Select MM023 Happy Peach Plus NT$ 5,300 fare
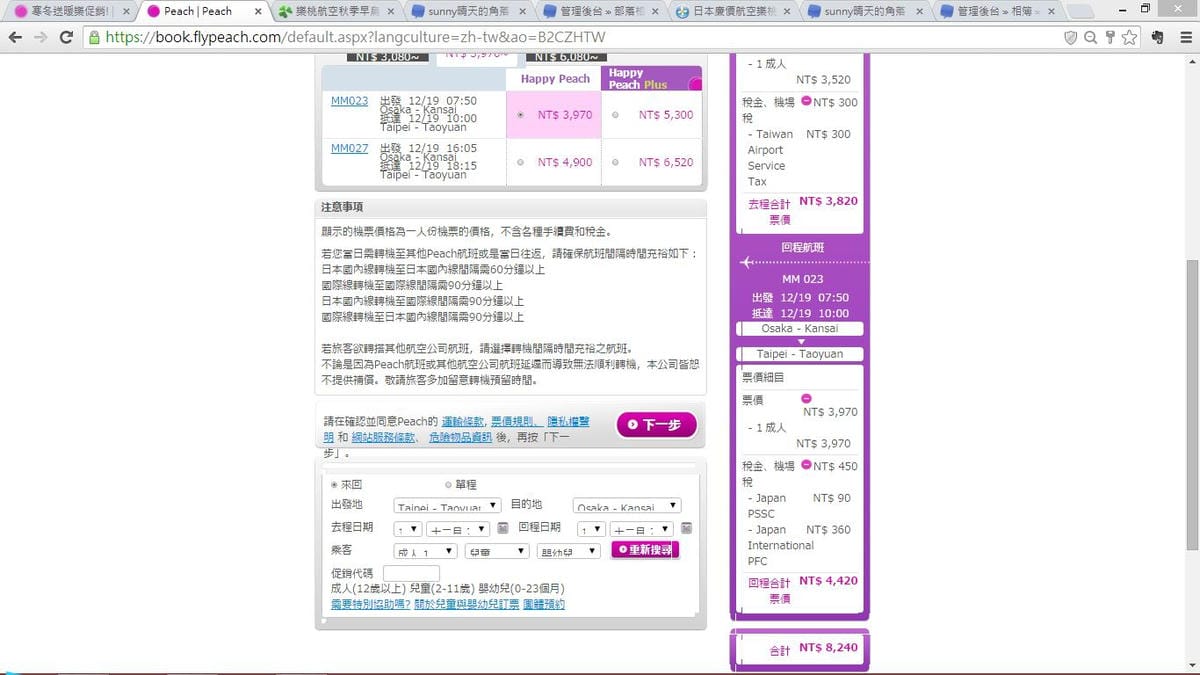 (614, 115)
